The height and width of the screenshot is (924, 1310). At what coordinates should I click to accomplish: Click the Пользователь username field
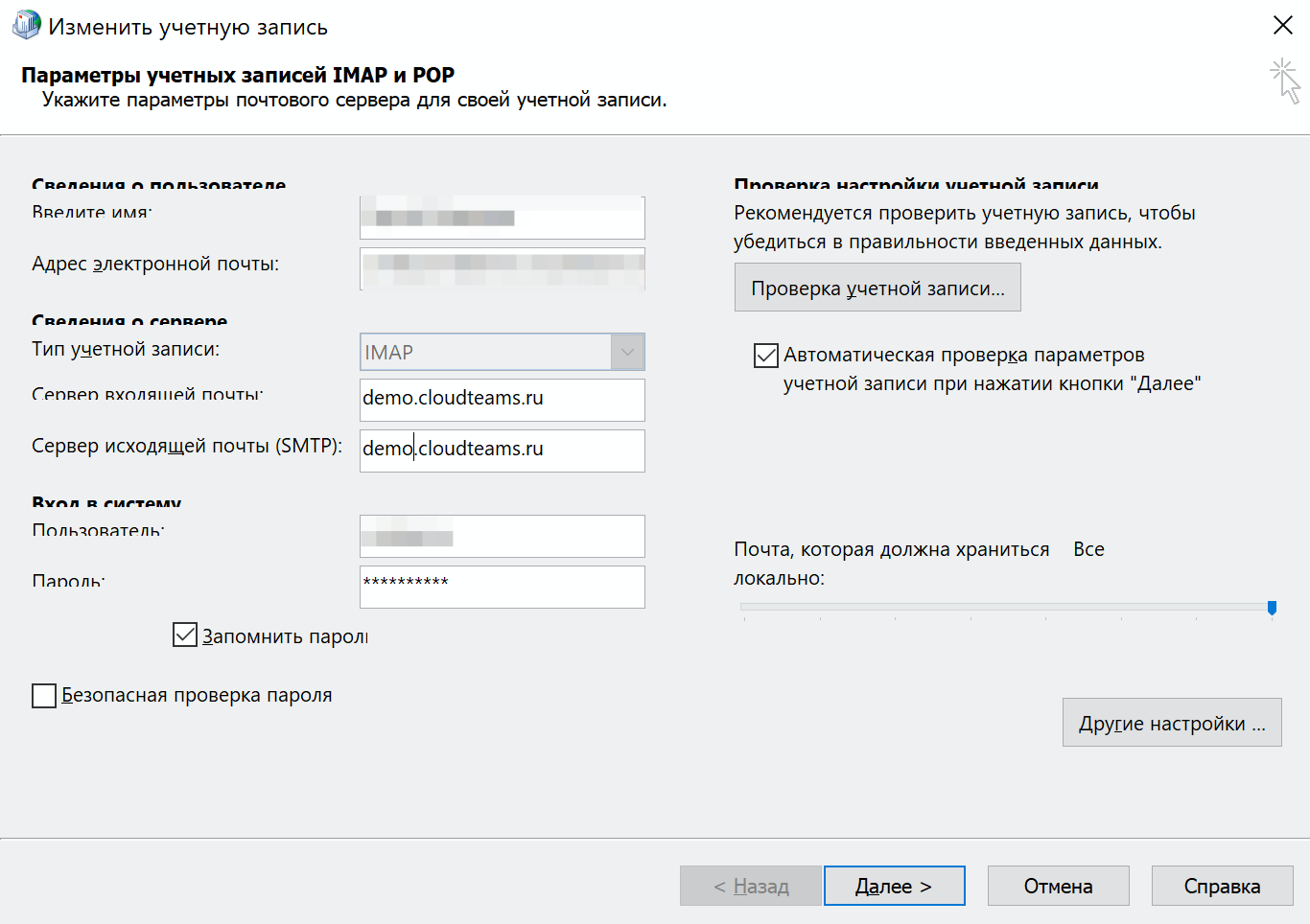pos(502,537)
